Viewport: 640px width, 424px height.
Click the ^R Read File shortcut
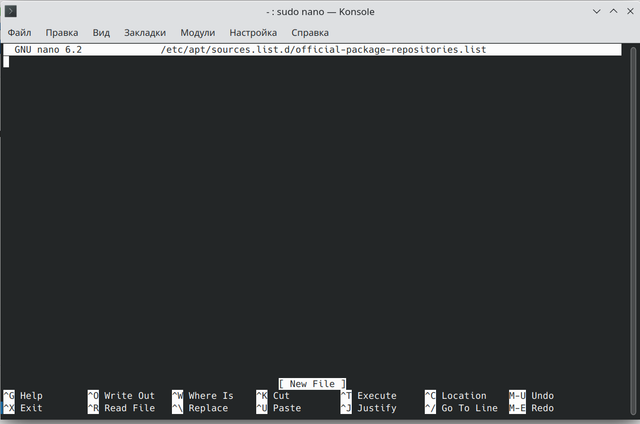(121, 408)
